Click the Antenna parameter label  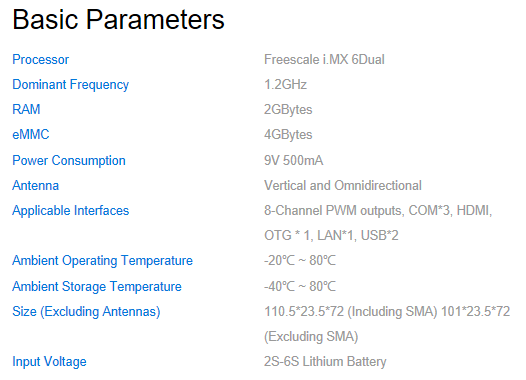(x=36, y=185)
